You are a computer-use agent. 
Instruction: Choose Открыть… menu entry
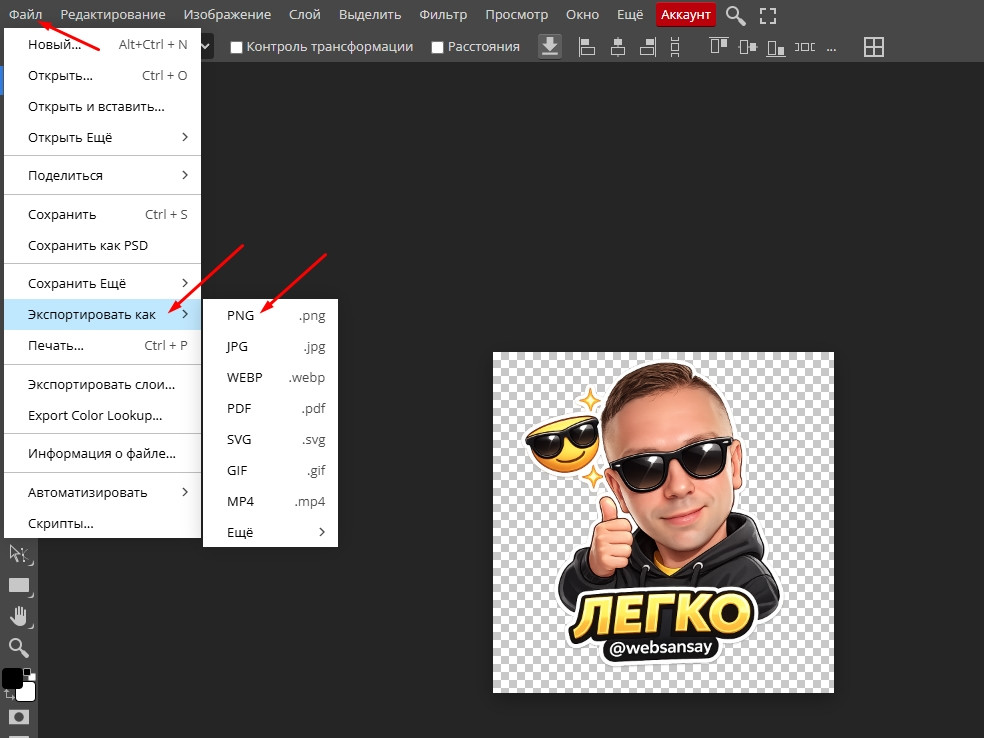pos(102,75)
